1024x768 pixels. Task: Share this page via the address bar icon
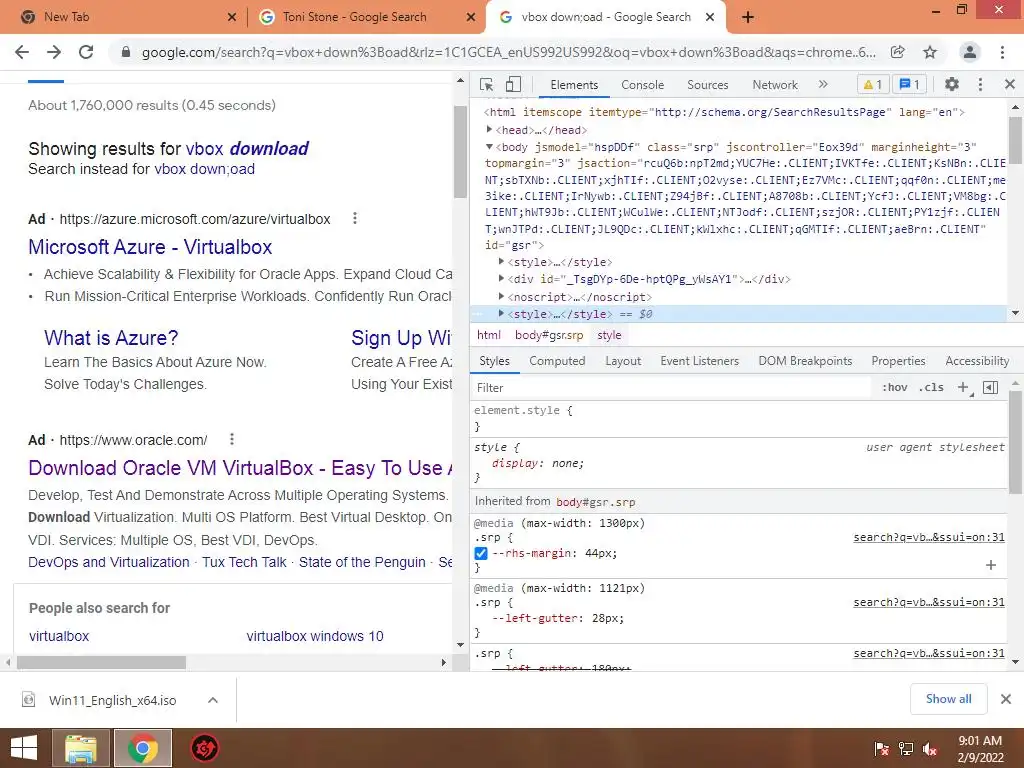[x=898, y=52]
